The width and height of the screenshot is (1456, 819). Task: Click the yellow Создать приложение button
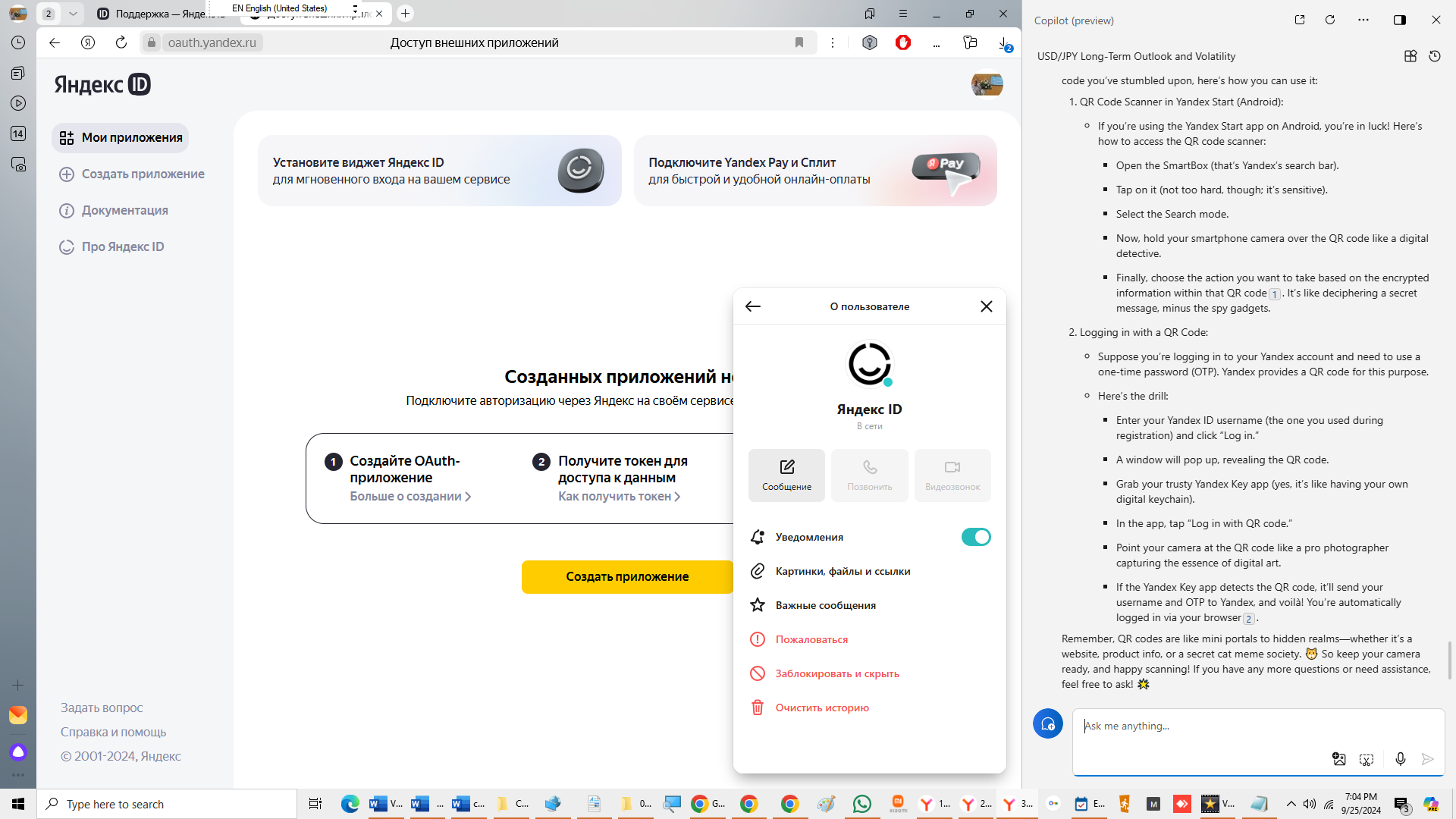pyautogui.click(x=627, y=576)
